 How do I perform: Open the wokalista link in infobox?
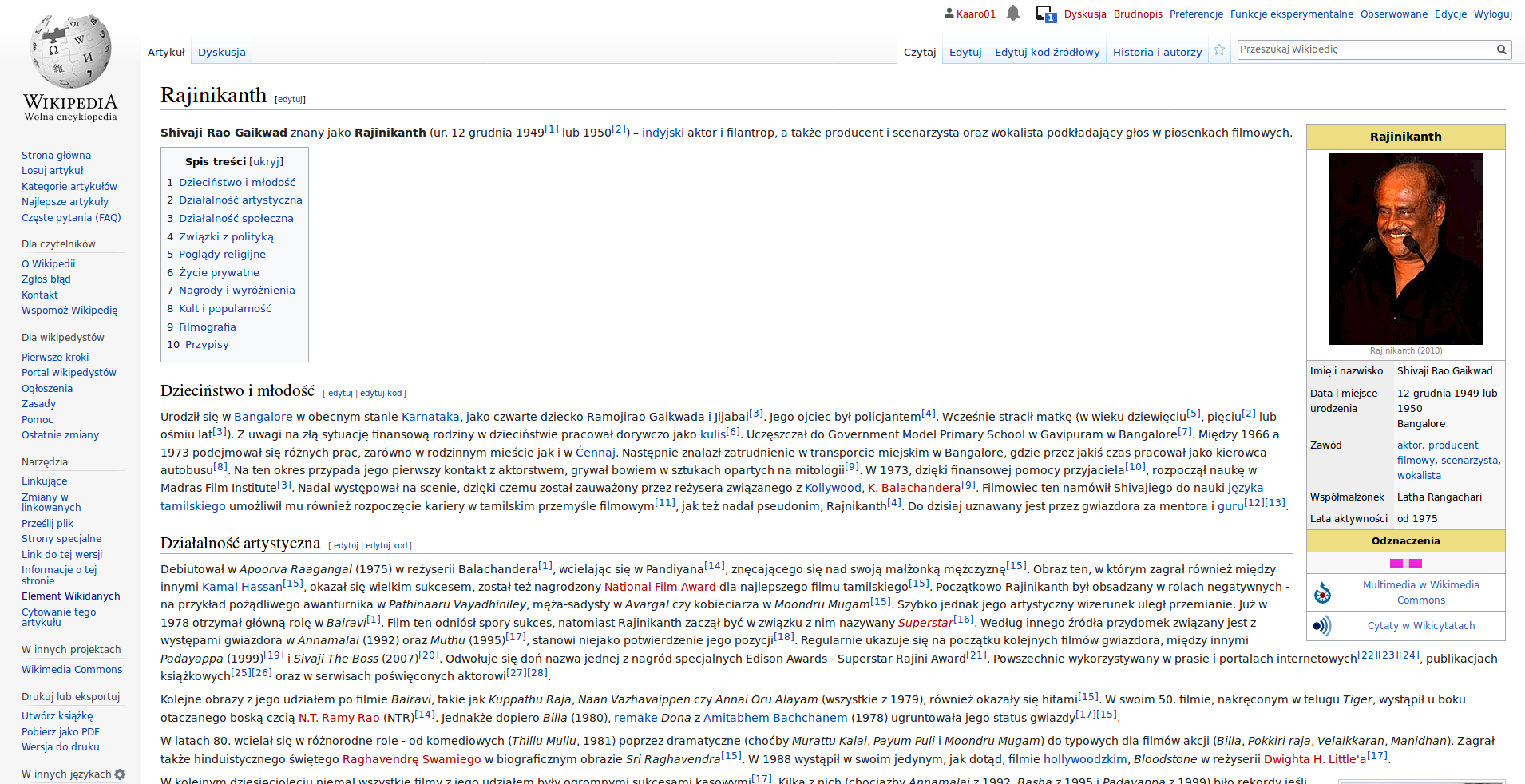coord(1419,476)
